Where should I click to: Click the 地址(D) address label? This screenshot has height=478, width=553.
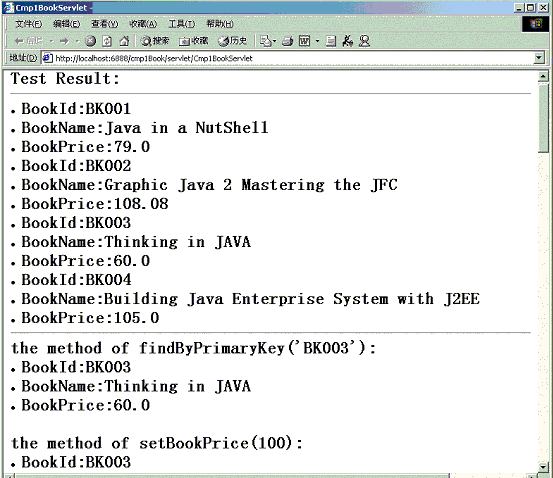23,58
